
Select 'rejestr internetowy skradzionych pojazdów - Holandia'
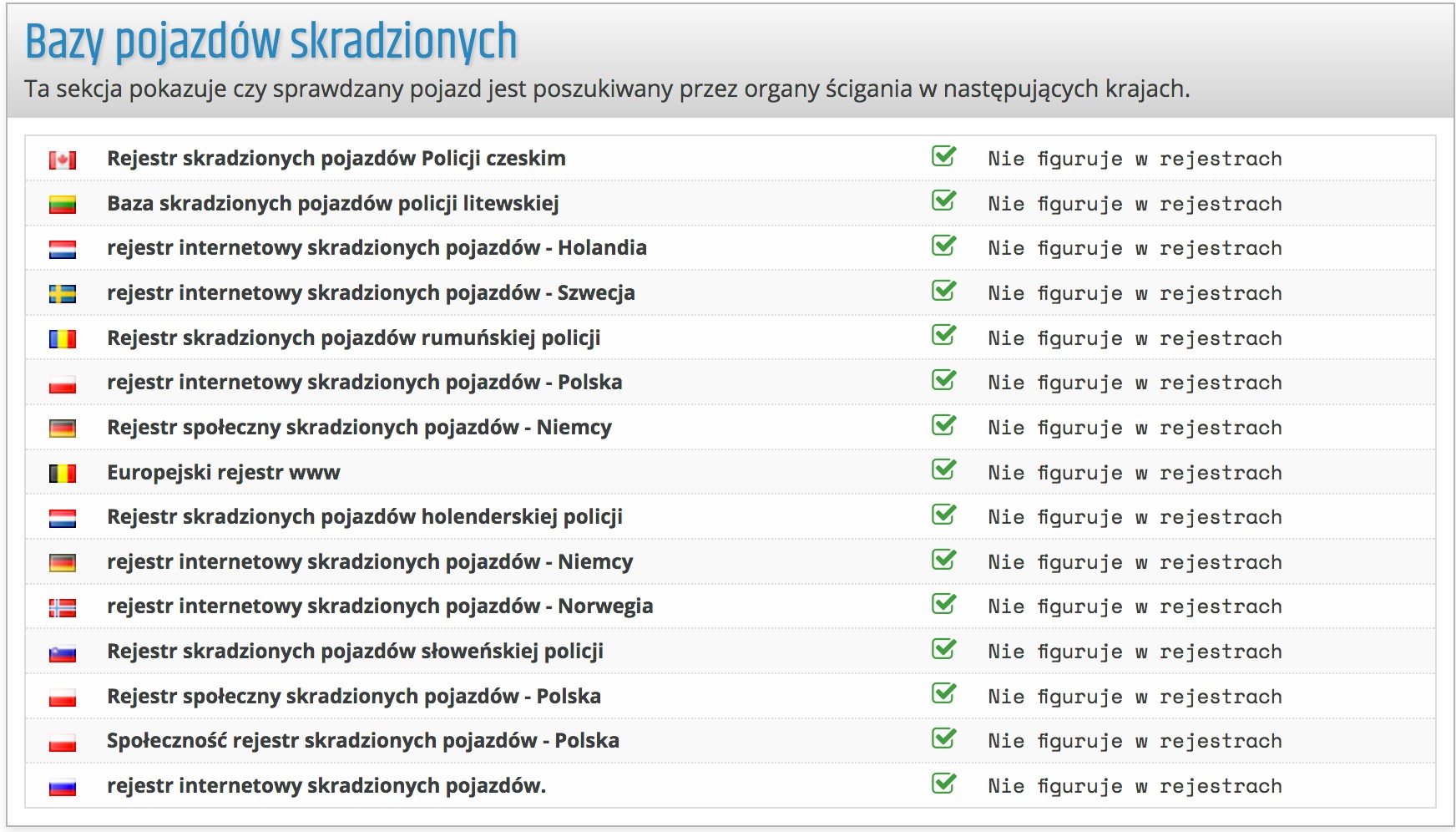point(377,248)
